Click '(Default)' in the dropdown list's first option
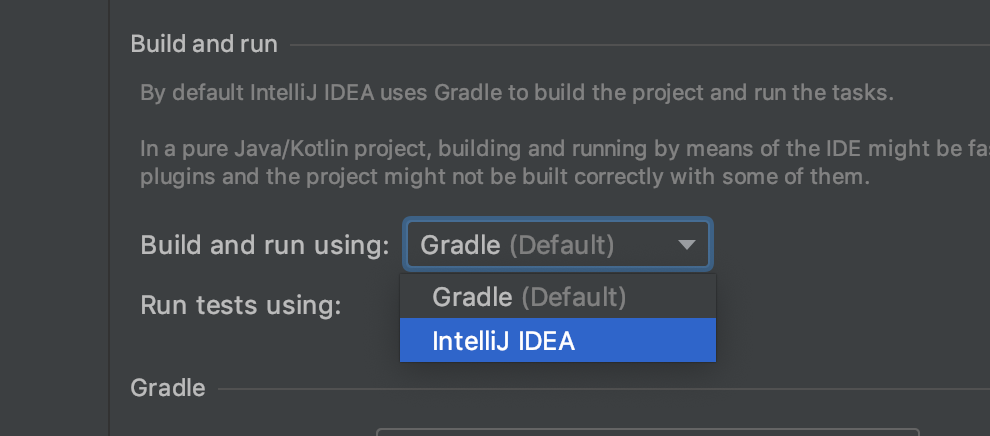The width and height of the screenshot is (990, 436). (x=574, y=297)
